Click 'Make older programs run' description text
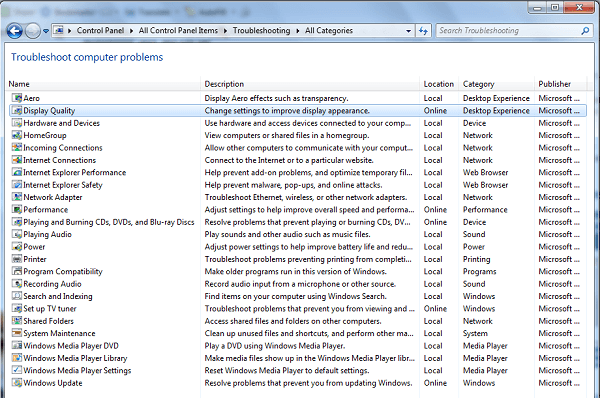 click(x=295, y=271)
